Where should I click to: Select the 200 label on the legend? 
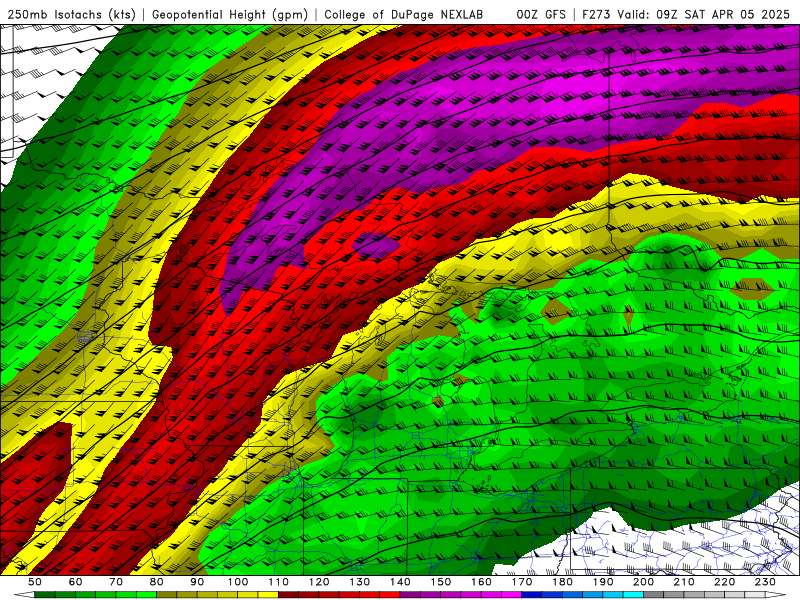643,582
